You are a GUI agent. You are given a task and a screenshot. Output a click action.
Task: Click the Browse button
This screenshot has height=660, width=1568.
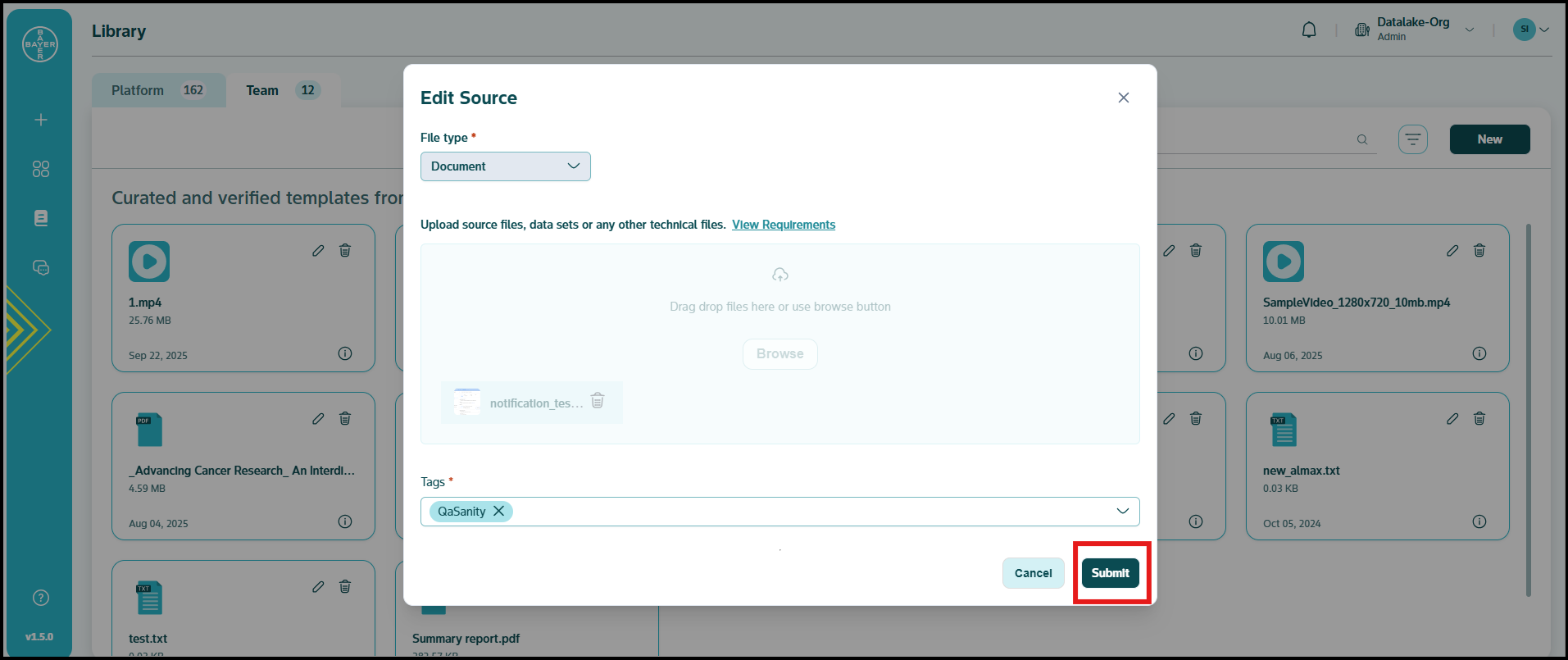tap(780, 354)
